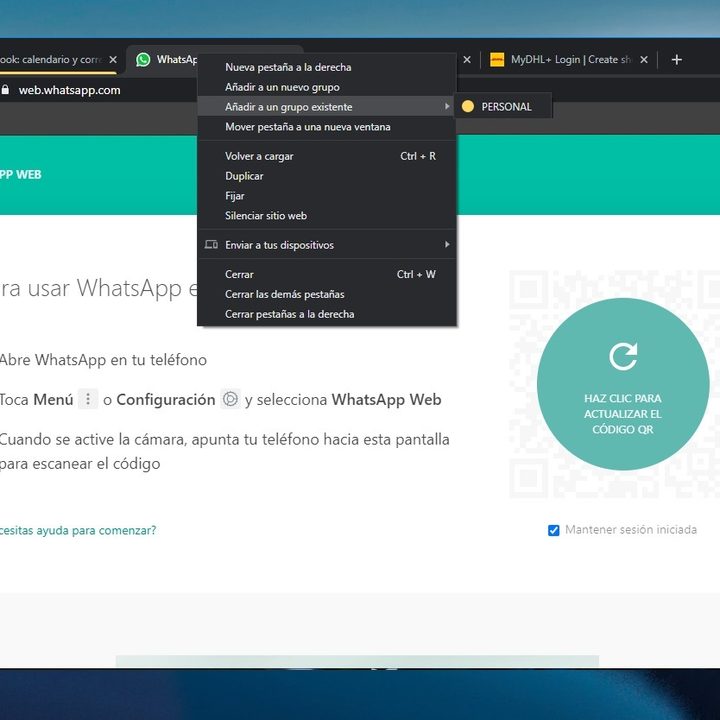Choose Cerrar in the context menu
Image resolution: width=720 pixels, height=720 pixels.
tap(326, 274)
